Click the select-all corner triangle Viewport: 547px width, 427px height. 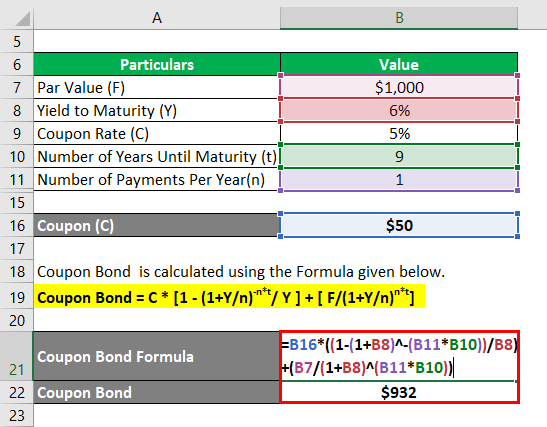pyautogui.click(x=23, y=18)
